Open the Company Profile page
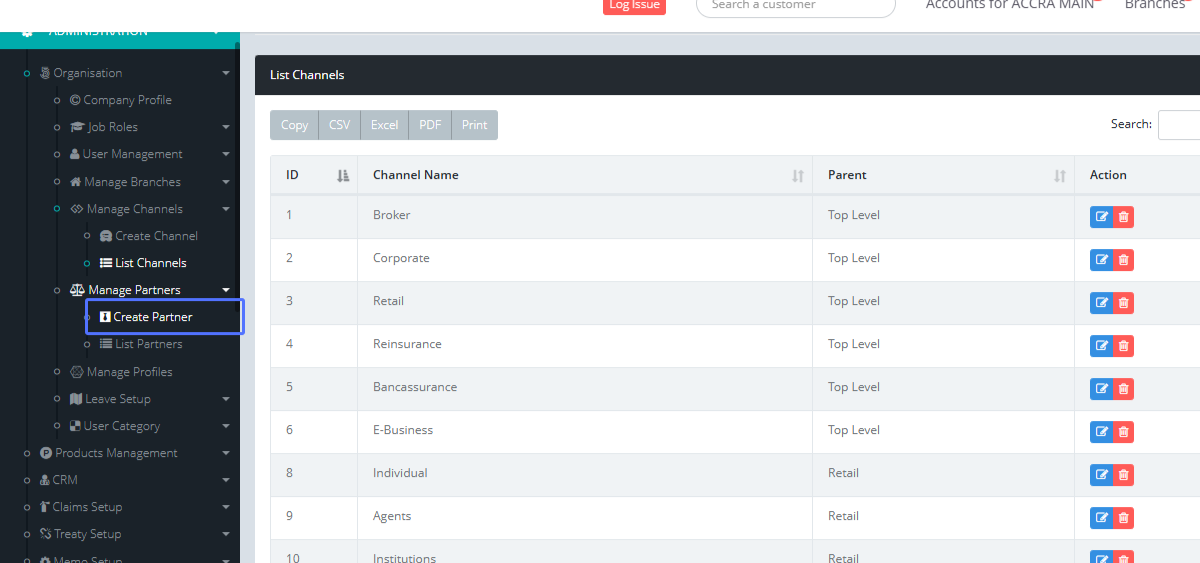Viewport: 1200px width, 563px height. (127, 100)
